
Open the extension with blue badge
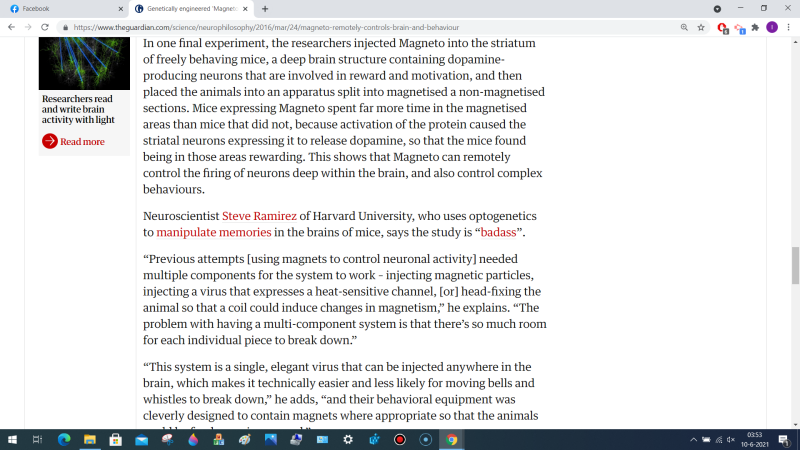740,28
